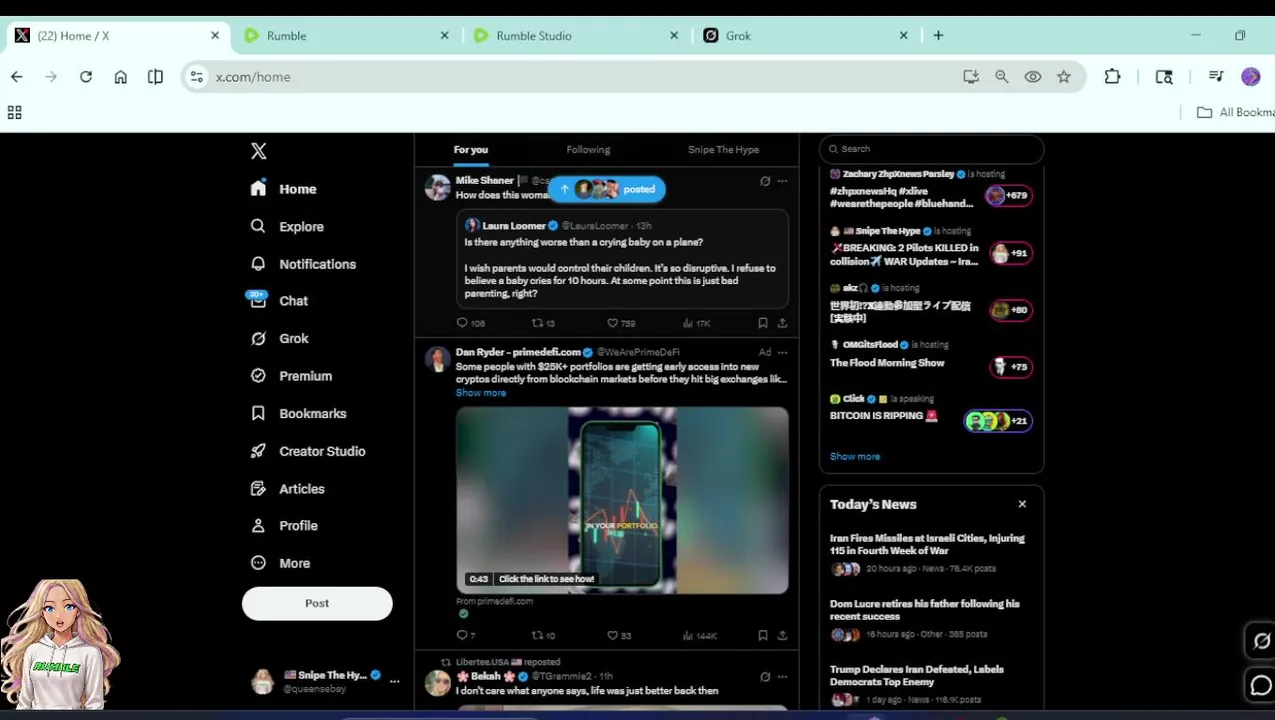Screen dimensions: 1275x720
Task: Switch to the Snipe The Hype tab
Action: 723,150
